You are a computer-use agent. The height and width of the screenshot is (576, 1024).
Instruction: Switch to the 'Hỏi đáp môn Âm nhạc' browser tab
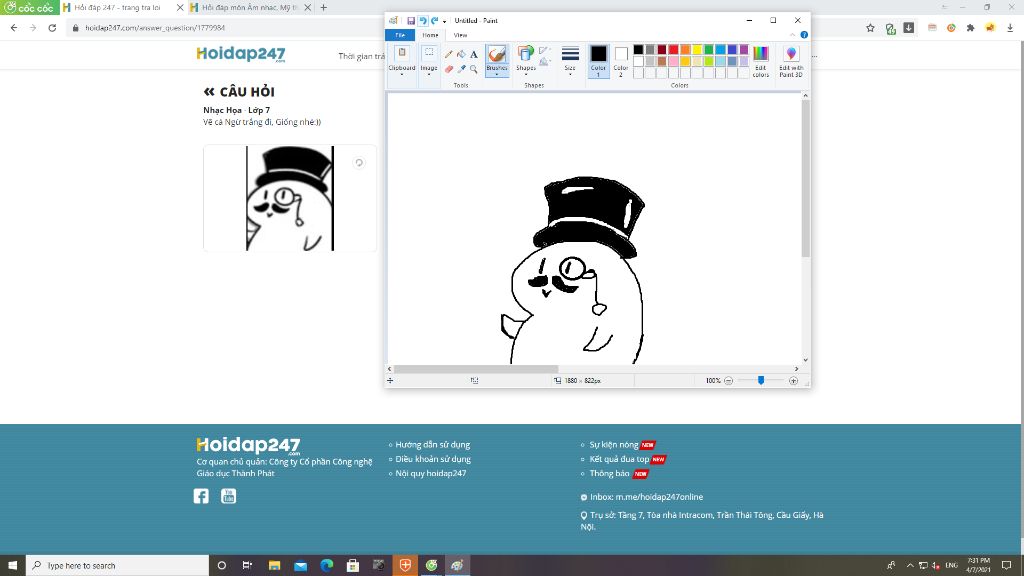point(249,8)
